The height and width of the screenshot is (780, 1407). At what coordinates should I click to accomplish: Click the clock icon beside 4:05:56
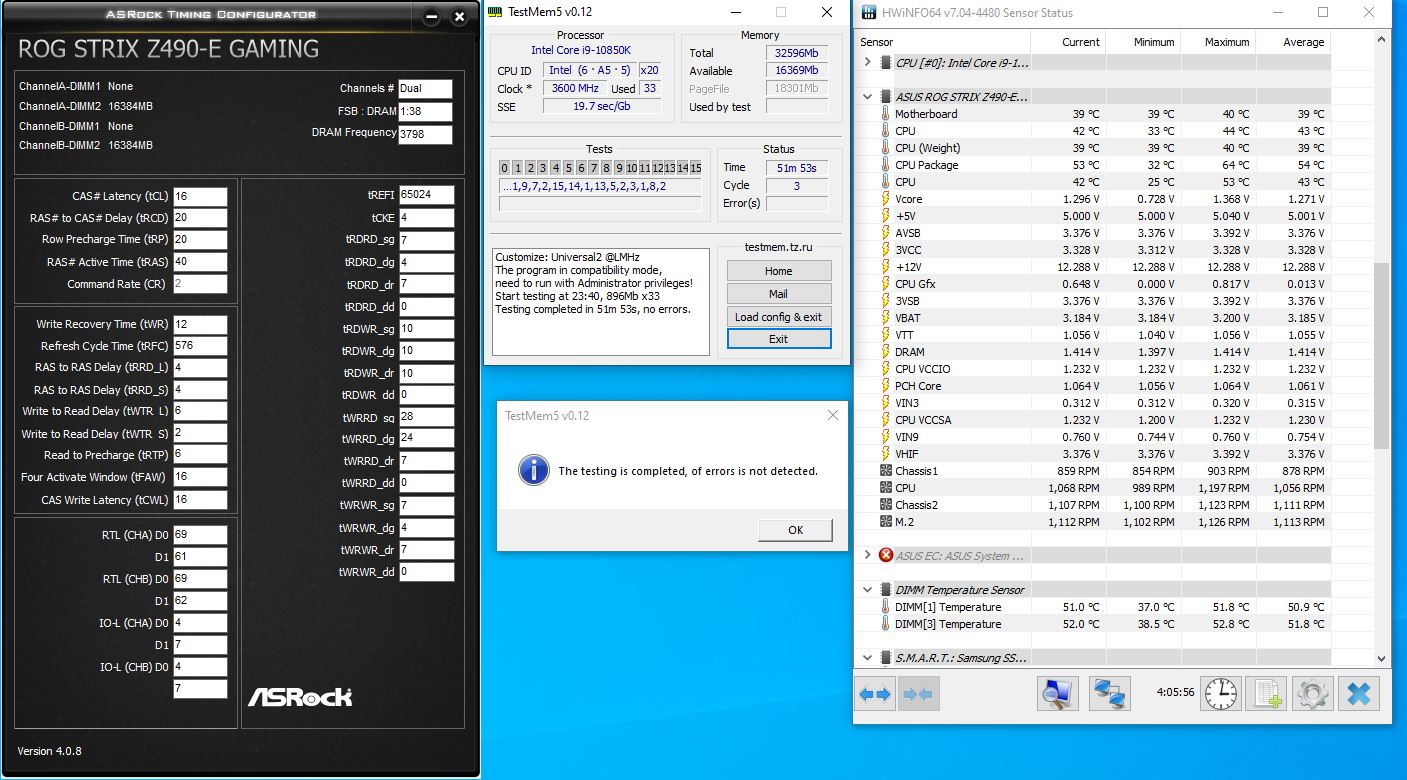click(1221, 693)
